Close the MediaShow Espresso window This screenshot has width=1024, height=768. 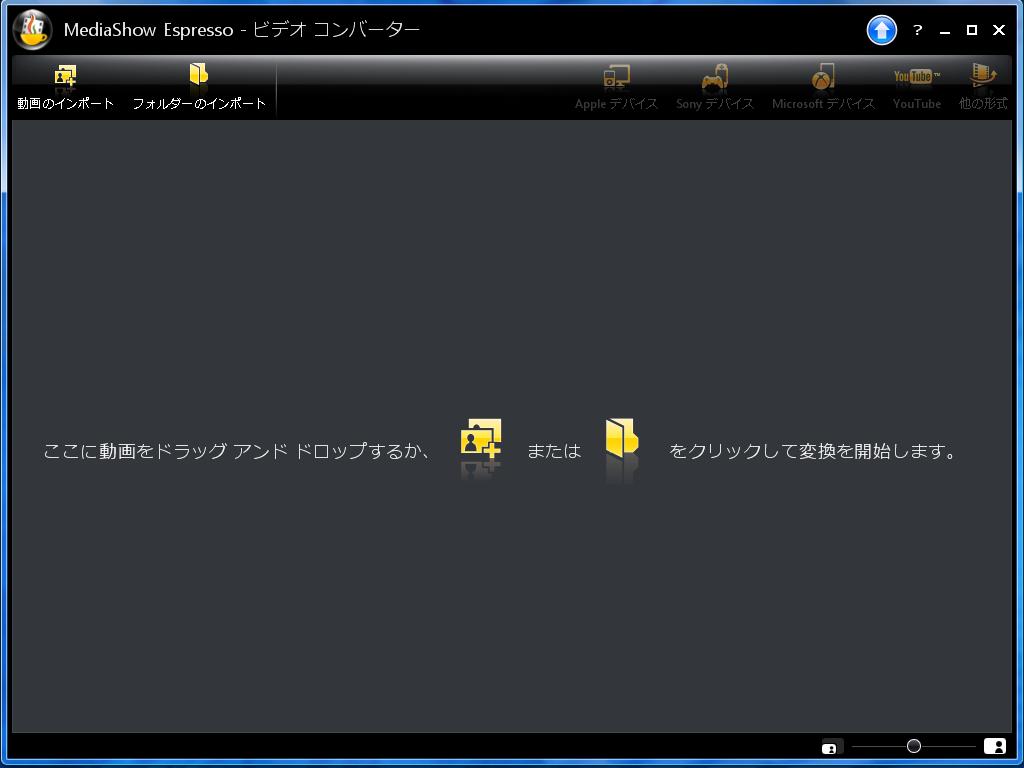point(999,30)
